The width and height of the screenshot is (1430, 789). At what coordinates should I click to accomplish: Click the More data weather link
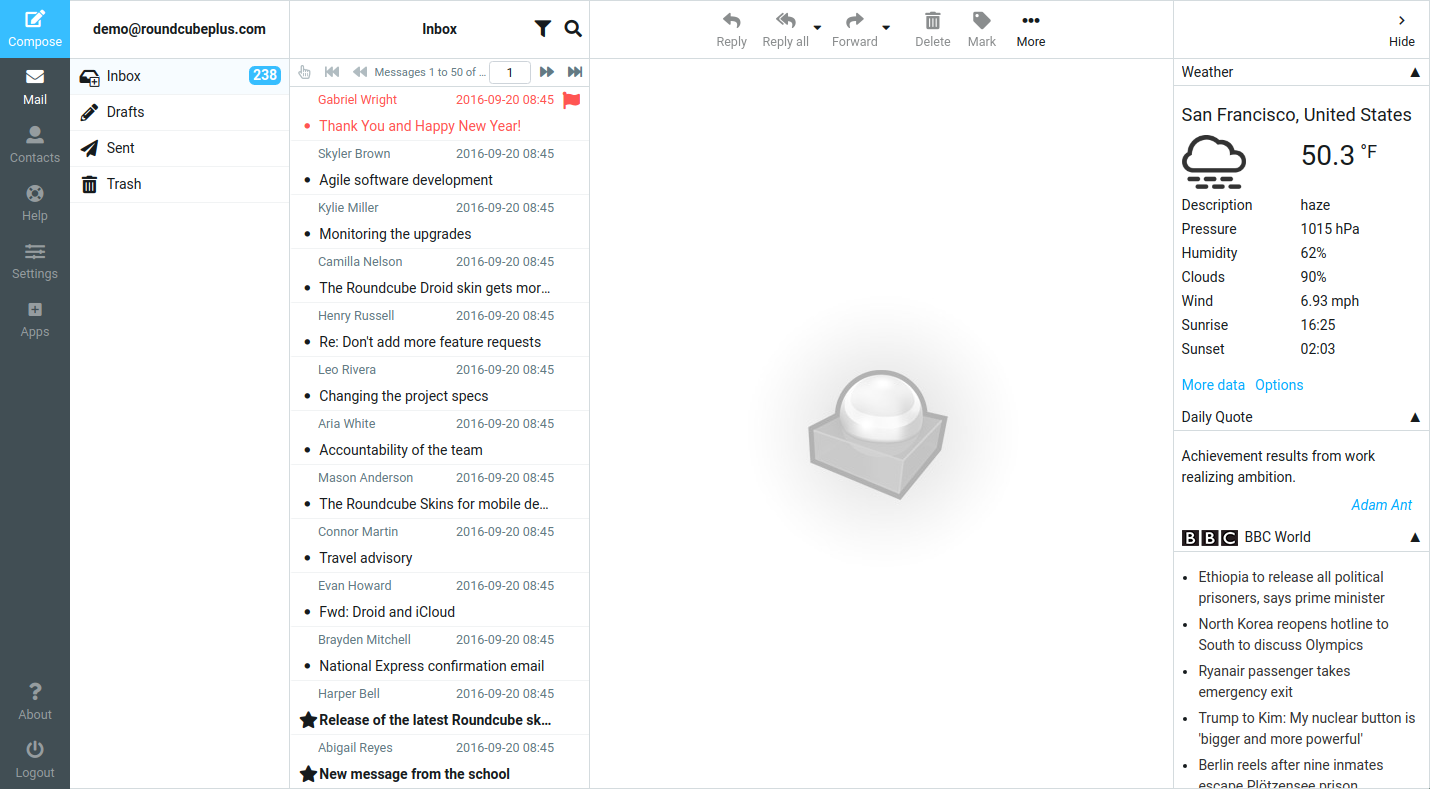click(x=1213, y=385)
